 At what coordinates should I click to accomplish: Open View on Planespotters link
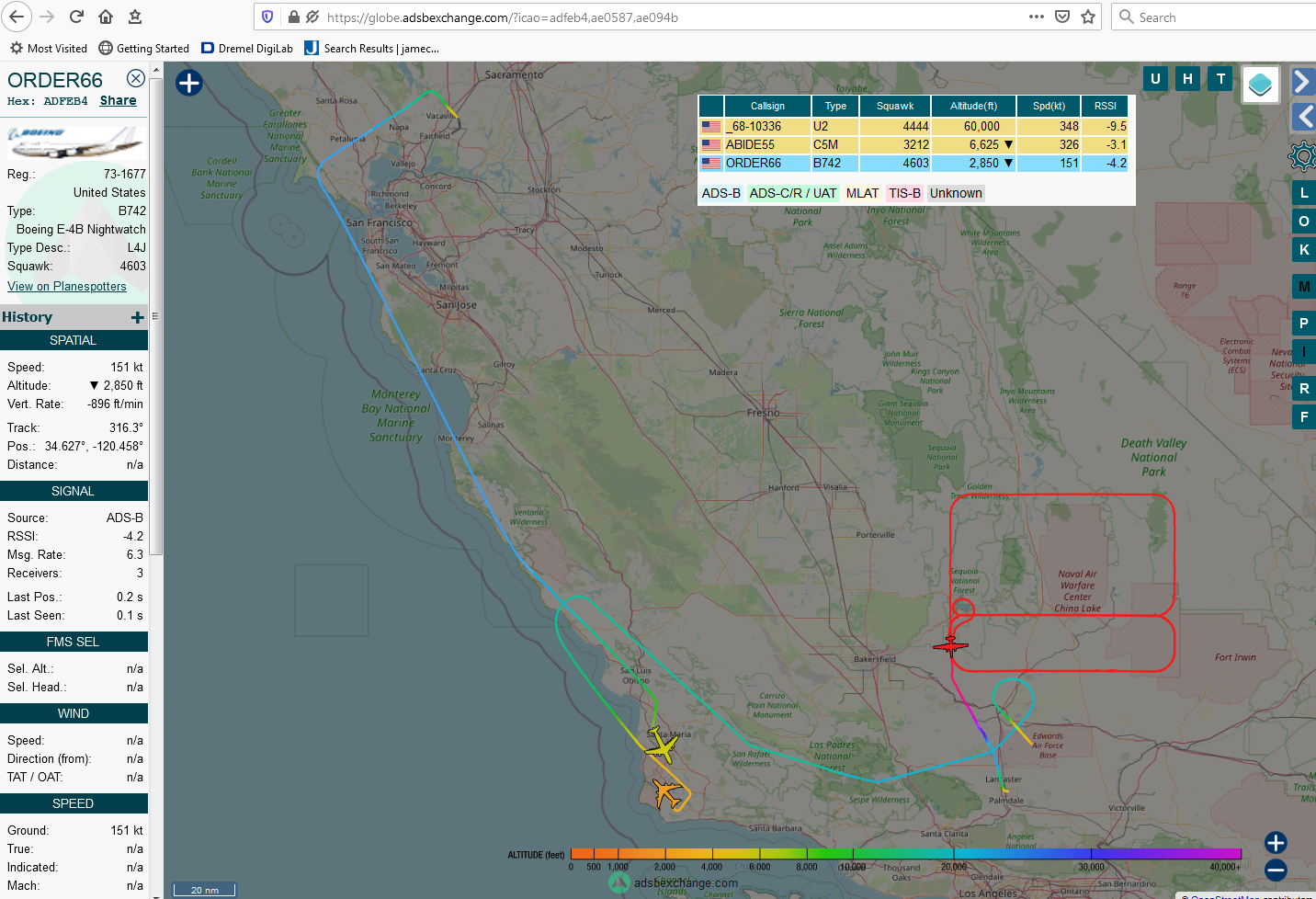click(67, 287)
